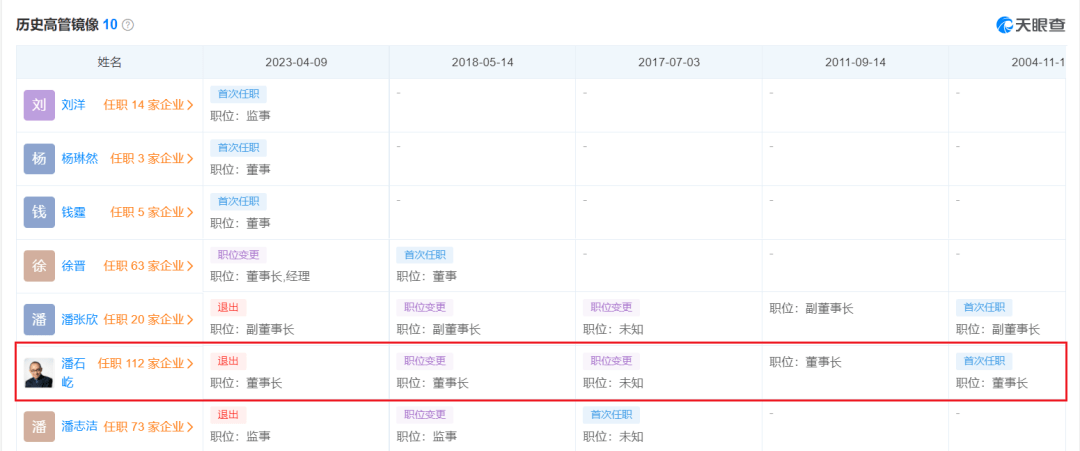Click the 潘 avatar icon for 潘志洁

tap(39, 427)
